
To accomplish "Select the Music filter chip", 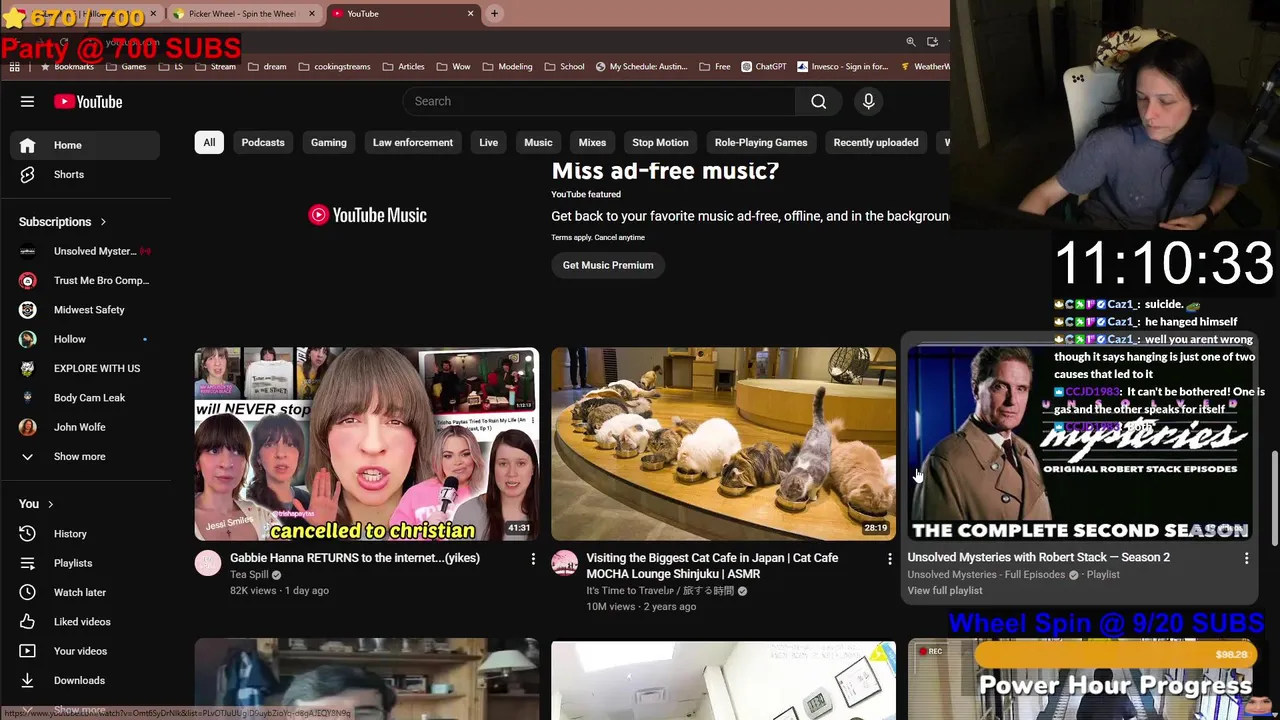I will point(538,142).
